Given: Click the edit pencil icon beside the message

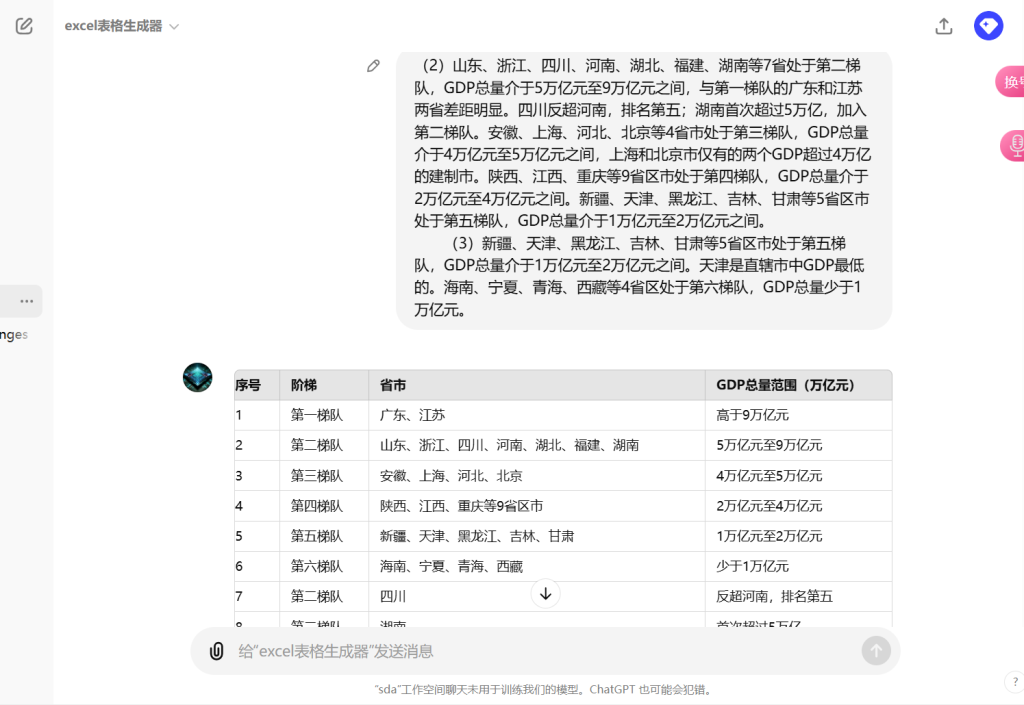Looking at the screenshot, I should (x=373, y=65).
